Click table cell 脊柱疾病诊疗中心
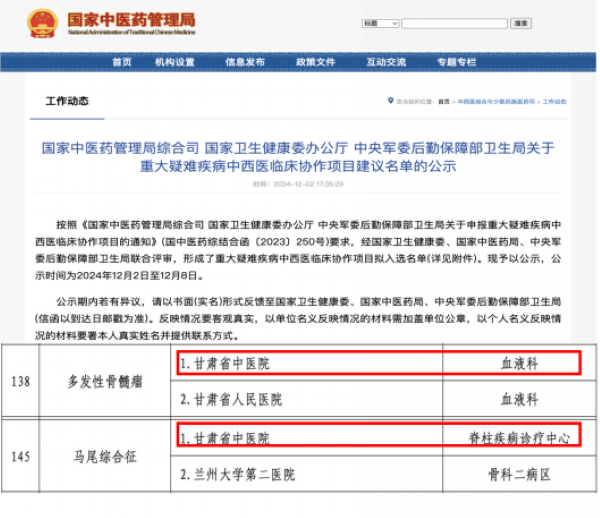Viewport: 600px width, 518px height. pyautogui.click(x=519, y=438)
